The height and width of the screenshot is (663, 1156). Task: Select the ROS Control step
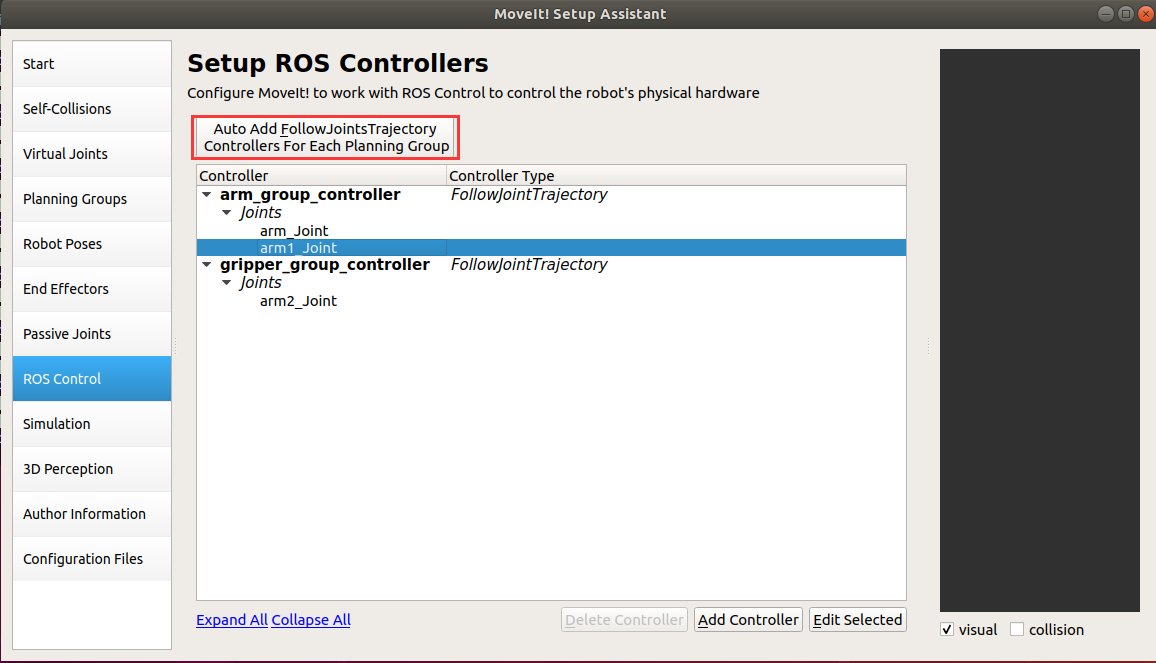[x=92, y=379]
